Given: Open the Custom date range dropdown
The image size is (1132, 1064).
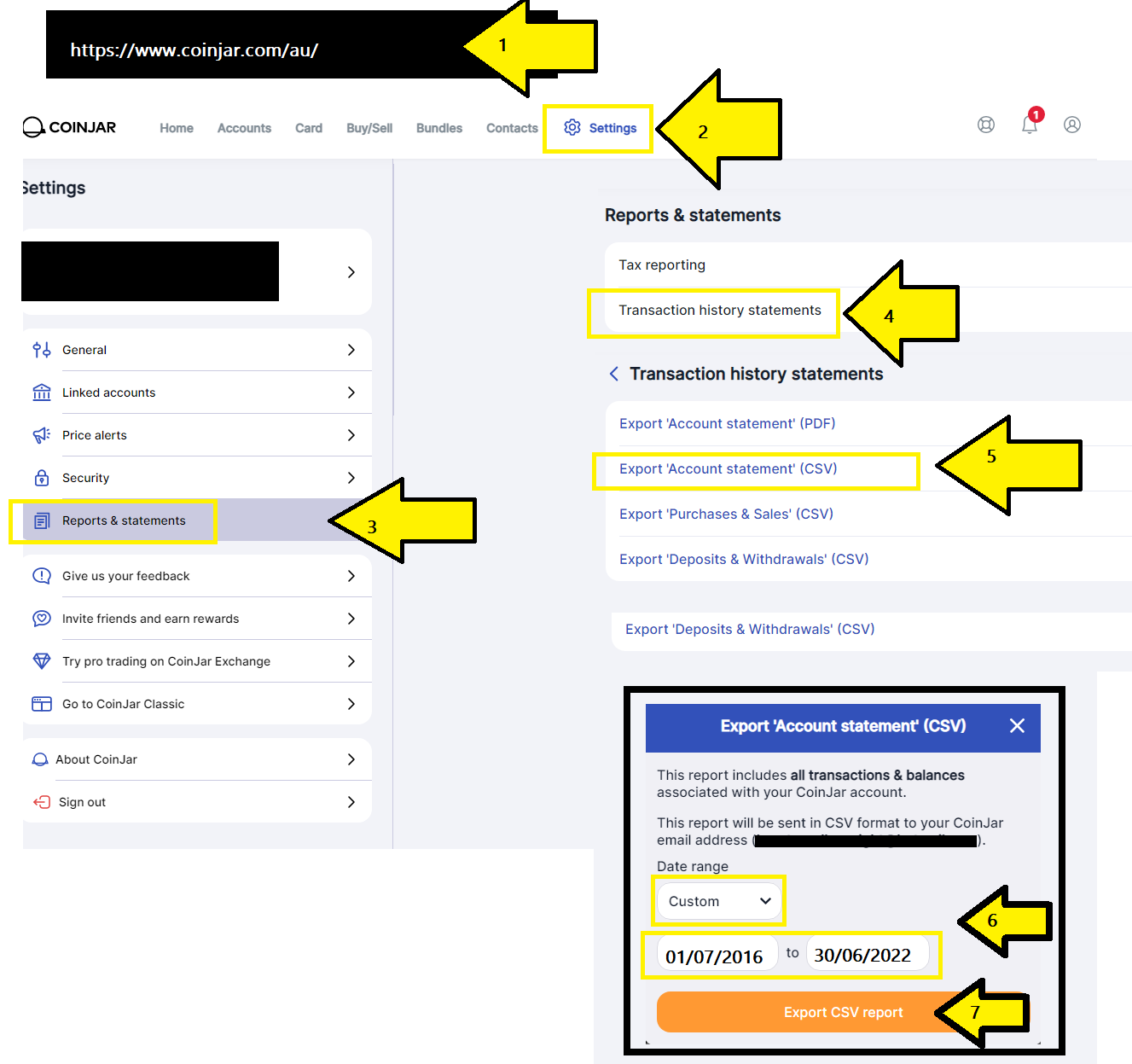Looking at the screenshot, I should (x=719, y=901).
